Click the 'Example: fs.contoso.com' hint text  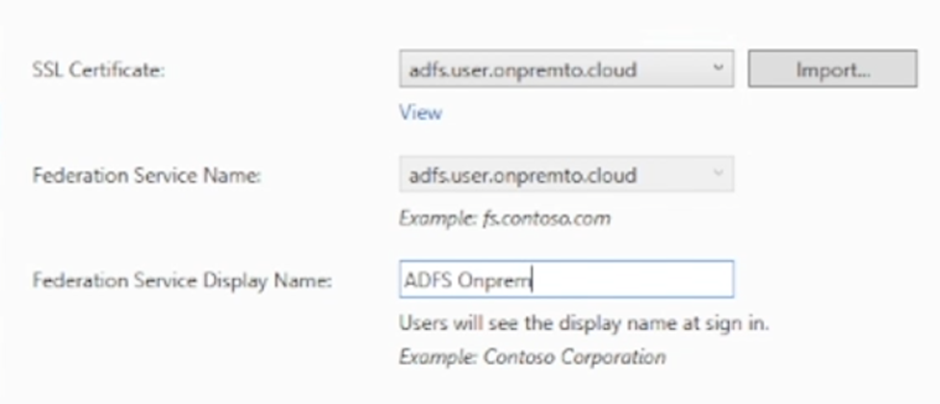pos(505,218)
